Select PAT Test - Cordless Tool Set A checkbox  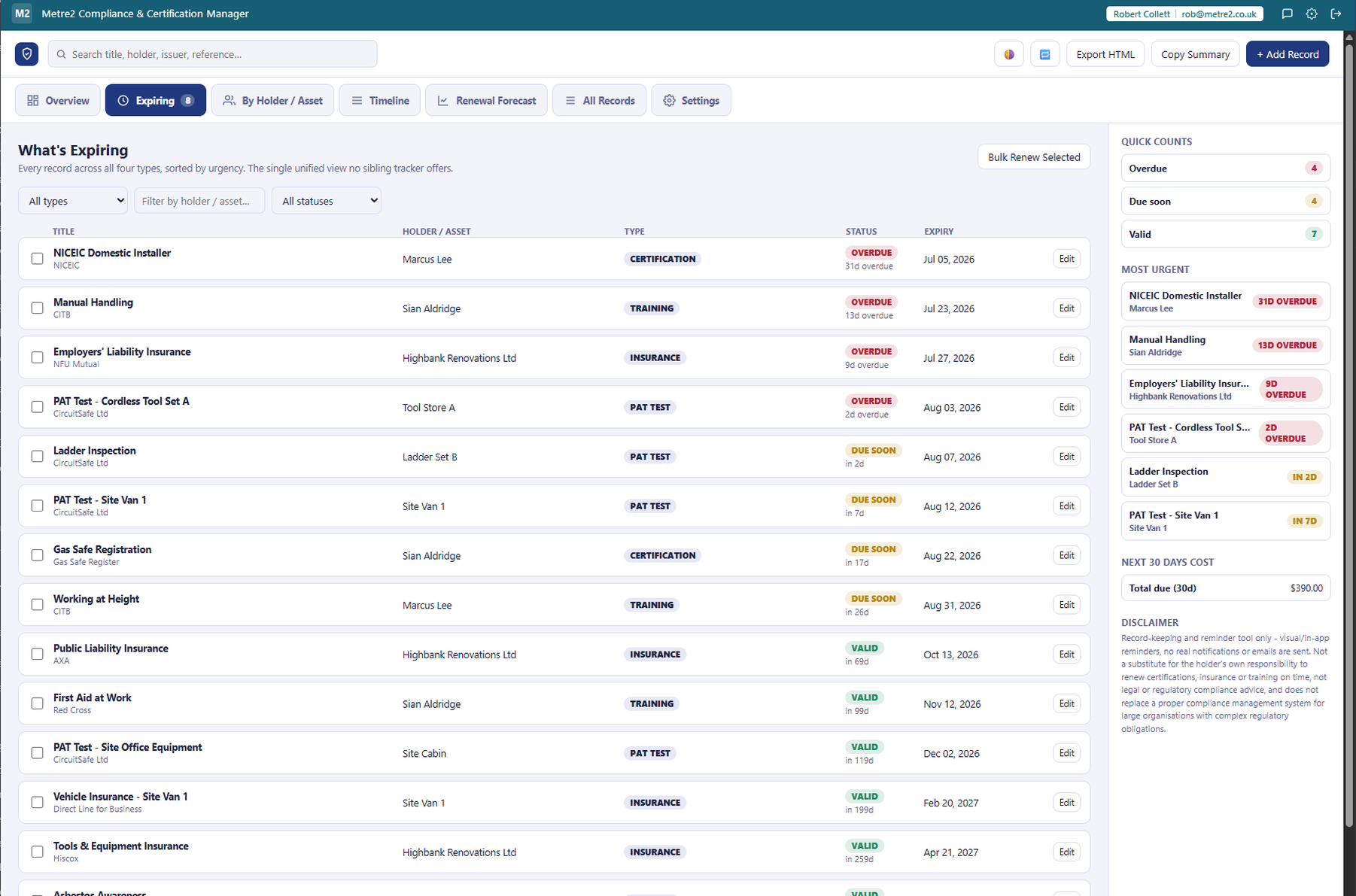(37, 407)
